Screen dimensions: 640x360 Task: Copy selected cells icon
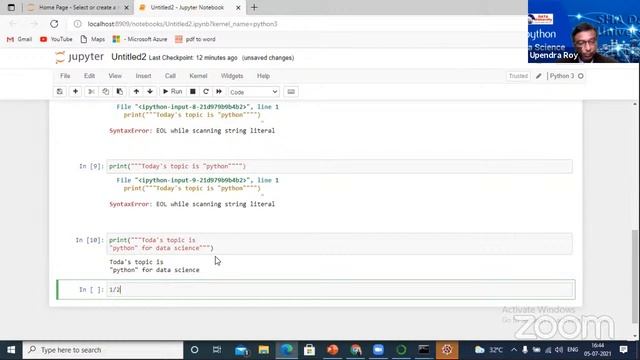pyautogui.click(x=105, y=91)
